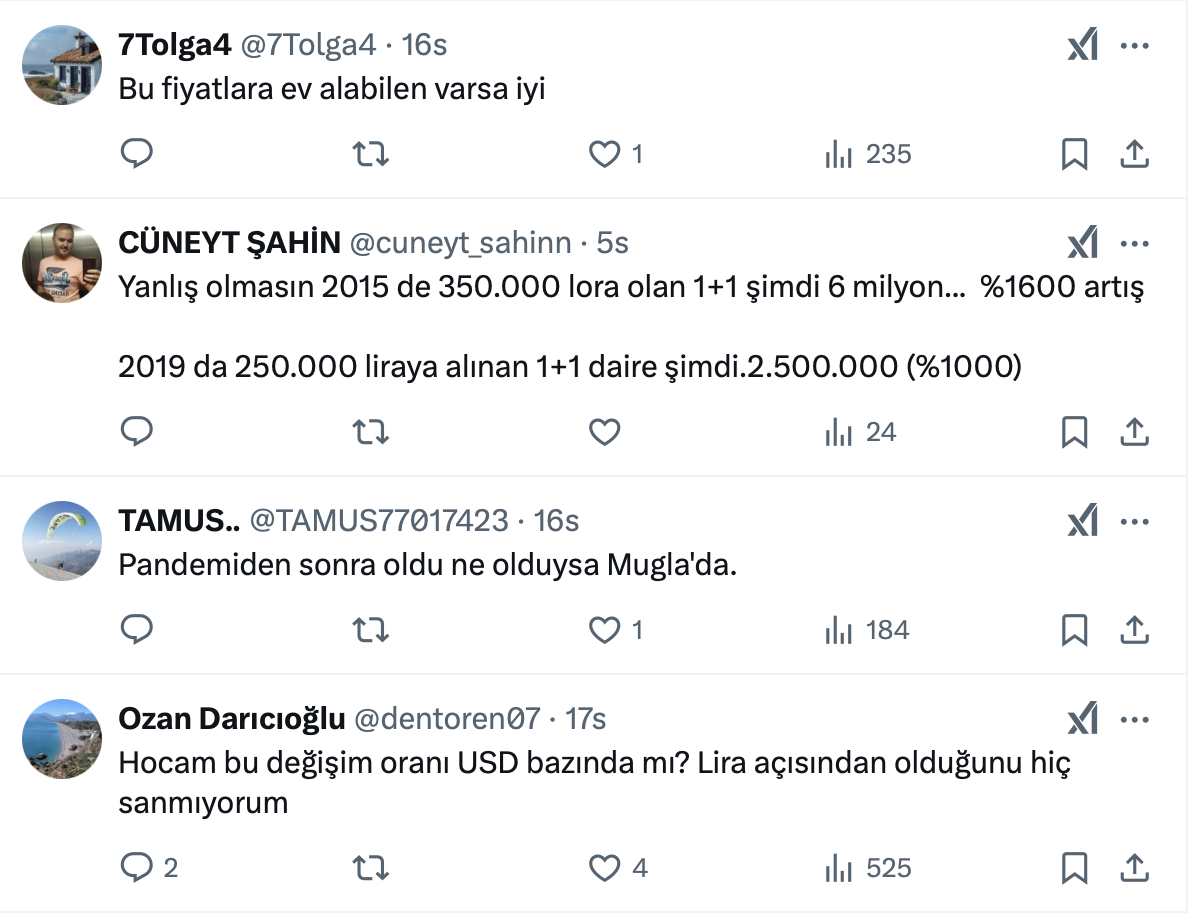Share Ozan Darıcıoğlu's tweet
The image size is (1188, 914).
1133,868
